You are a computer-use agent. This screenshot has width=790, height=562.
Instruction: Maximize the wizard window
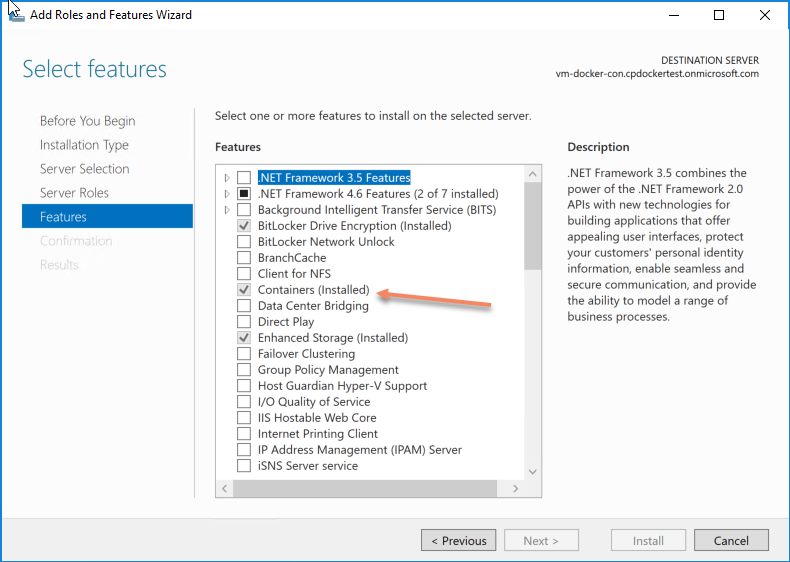click(x=719, y=15)
